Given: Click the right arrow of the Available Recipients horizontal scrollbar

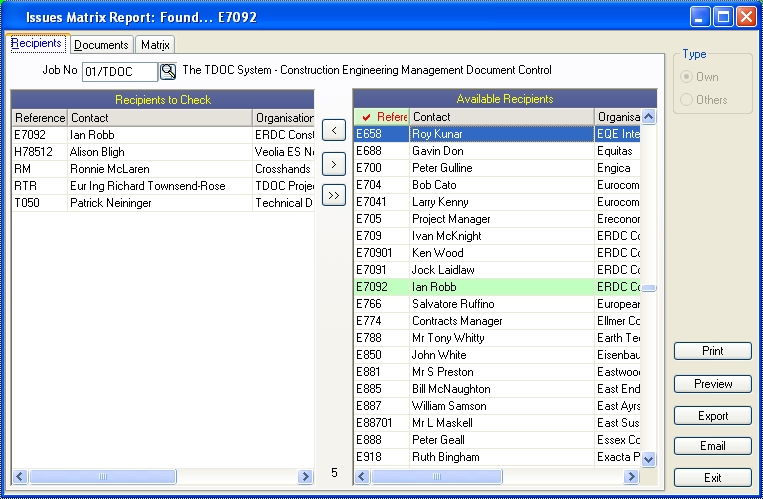Looking at the screenshot, I should (x=631, y=477).
